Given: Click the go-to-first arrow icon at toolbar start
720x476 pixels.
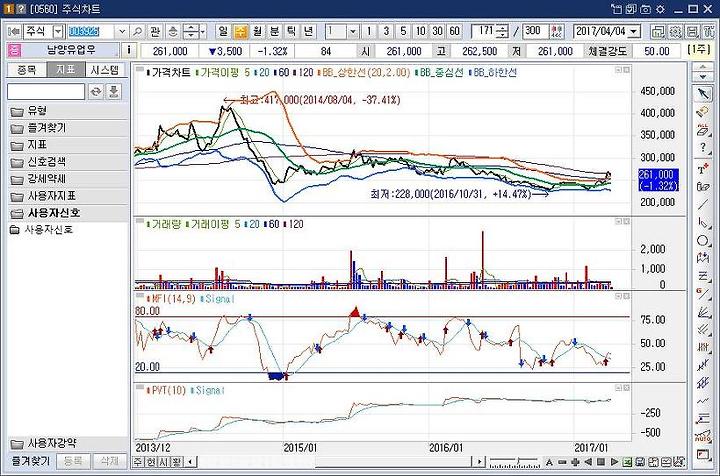Looking at the screenshot, I should click(x=14, y=32).
